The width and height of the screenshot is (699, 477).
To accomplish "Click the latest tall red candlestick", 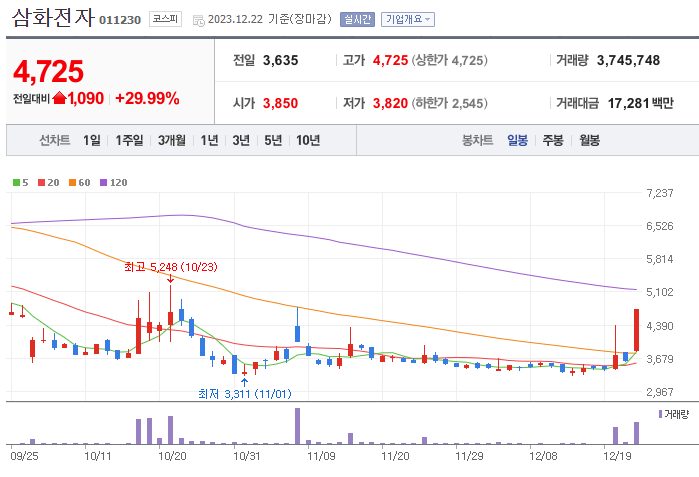I will 637,330.
